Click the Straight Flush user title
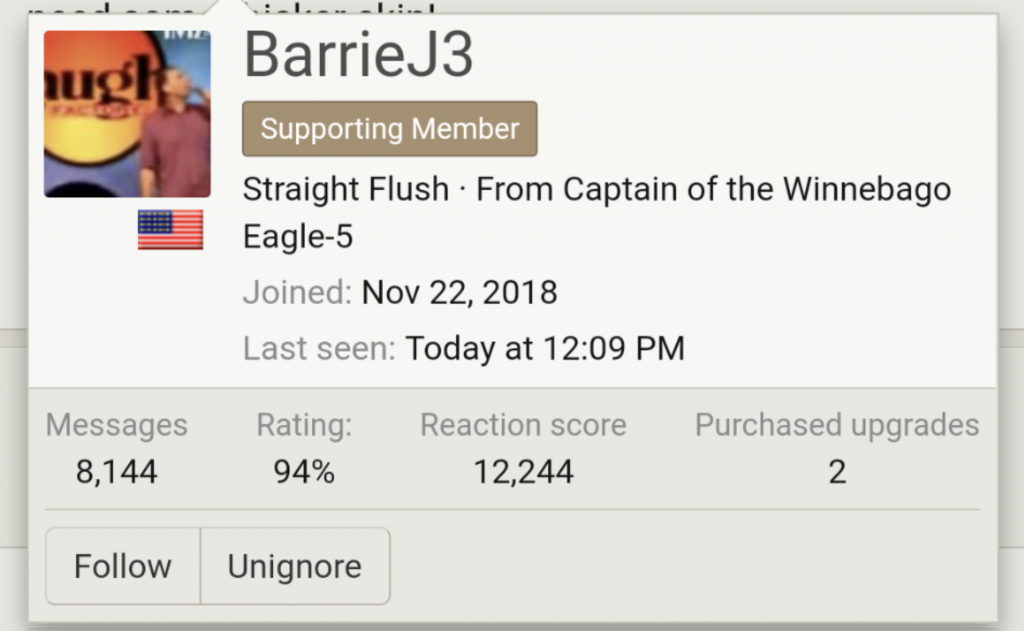Image resolution: width=1024 pixels, height=631 pixels. pos(345,189)
